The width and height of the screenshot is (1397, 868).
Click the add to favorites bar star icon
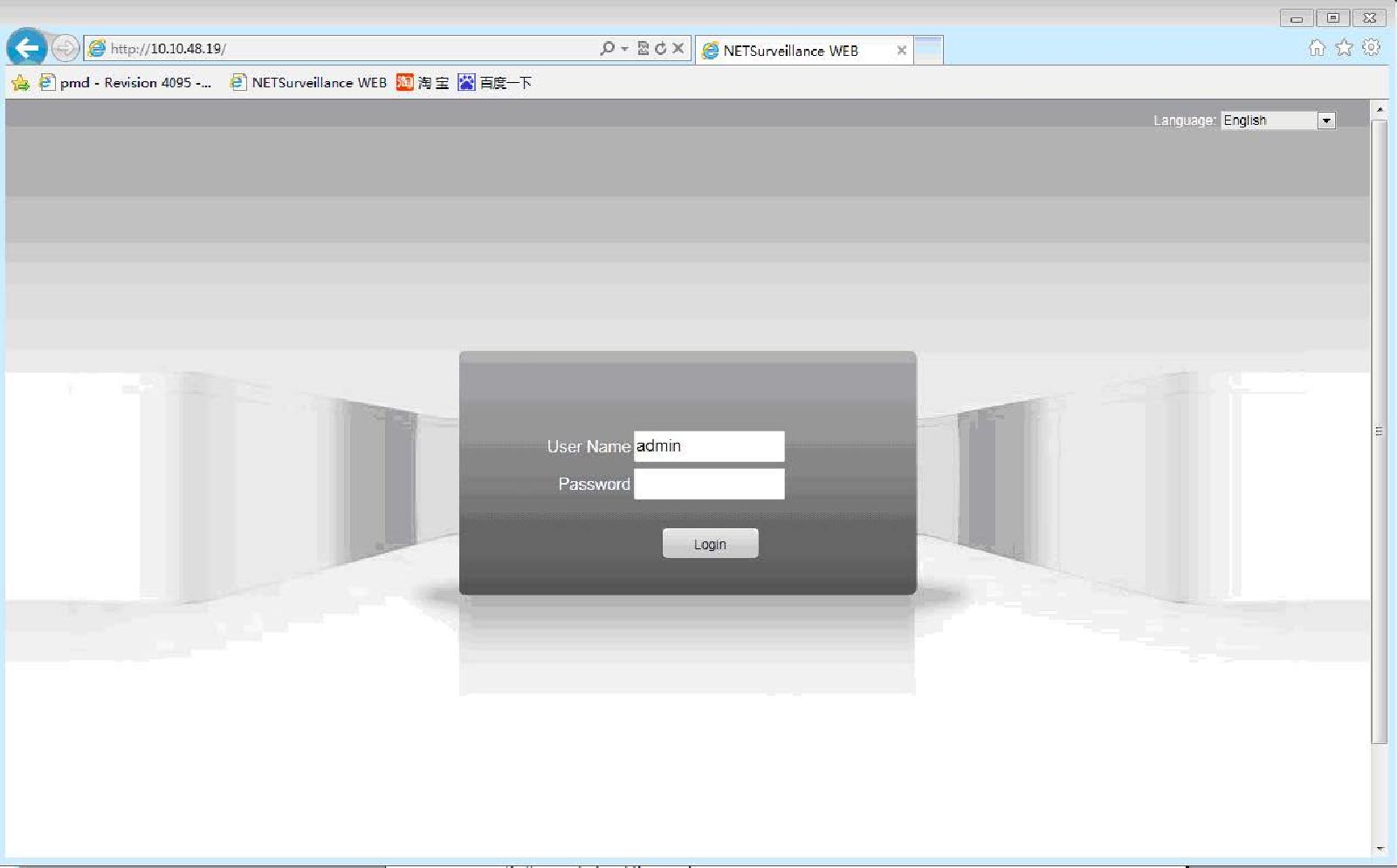[21, 83]
